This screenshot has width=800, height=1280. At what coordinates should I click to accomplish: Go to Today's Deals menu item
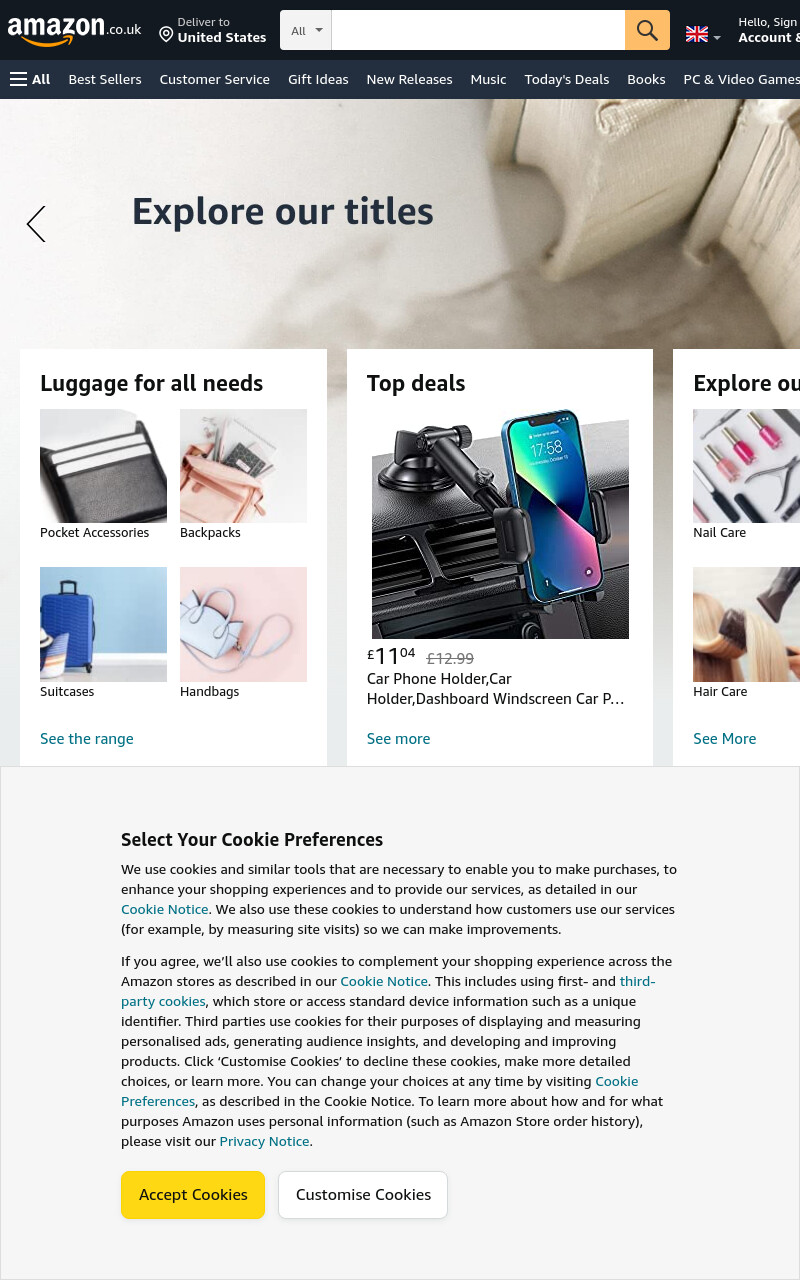(567, 79)
